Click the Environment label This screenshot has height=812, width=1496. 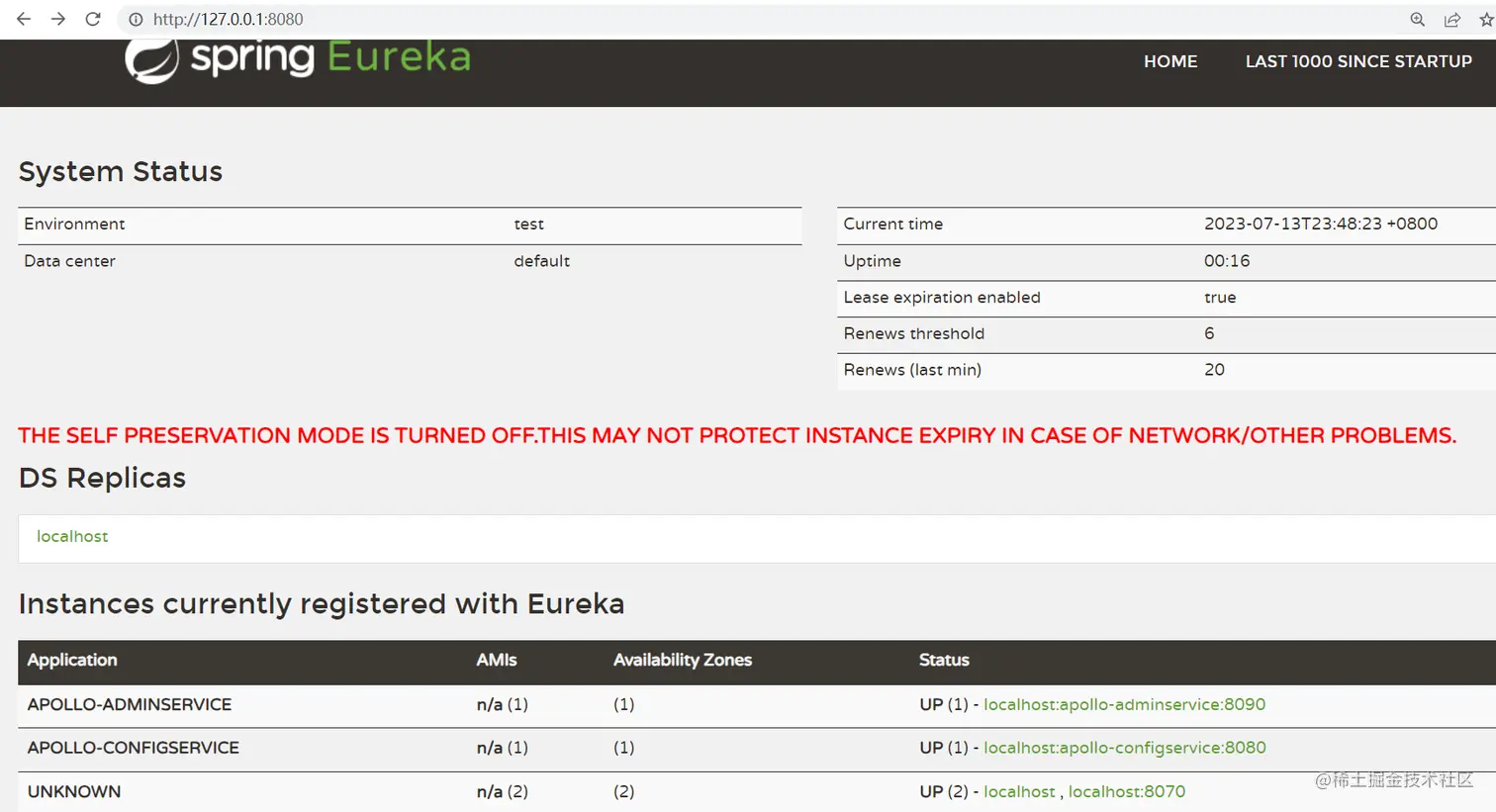[74, 225]
